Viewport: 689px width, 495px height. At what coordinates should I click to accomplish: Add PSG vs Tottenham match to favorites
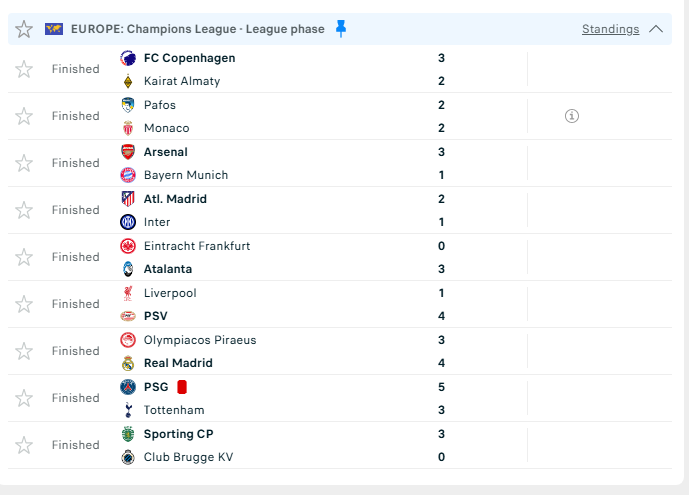click(24, 398)
